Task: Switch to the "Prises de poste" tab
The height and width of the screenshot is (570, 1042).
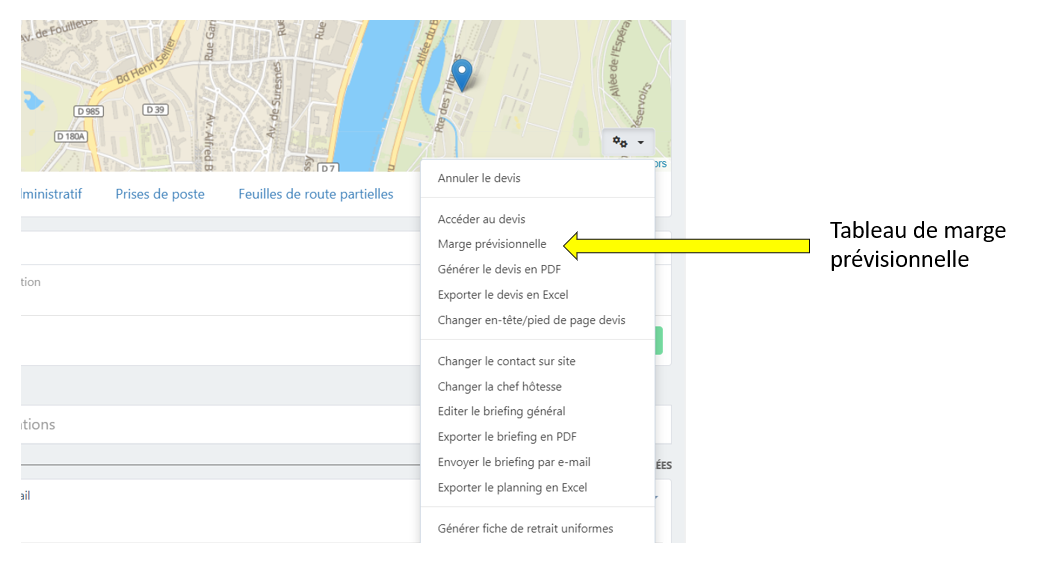Action: tap(160, 194)
